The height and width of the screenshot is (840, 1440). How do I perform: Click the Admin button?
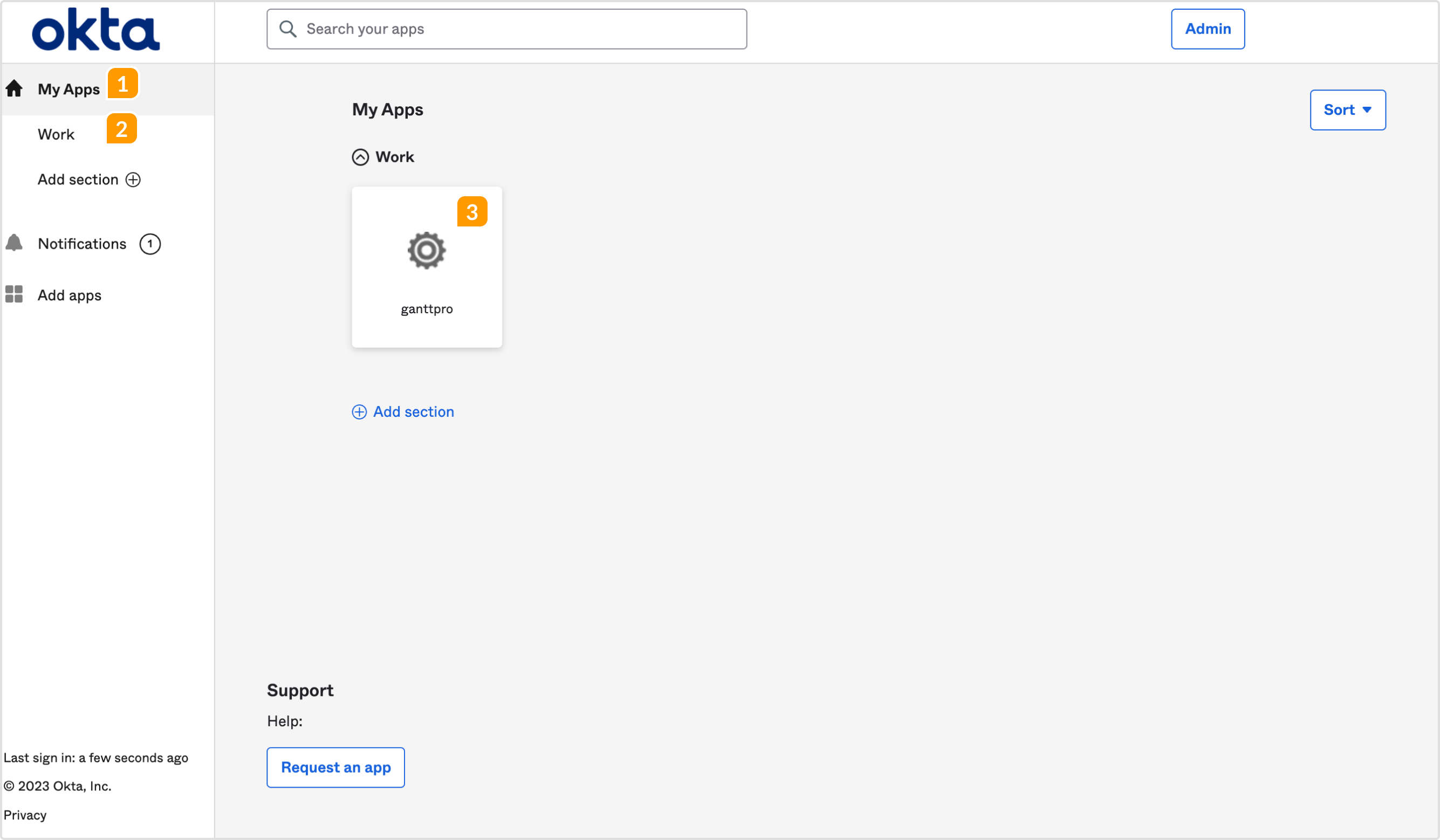pos(1208,29)
